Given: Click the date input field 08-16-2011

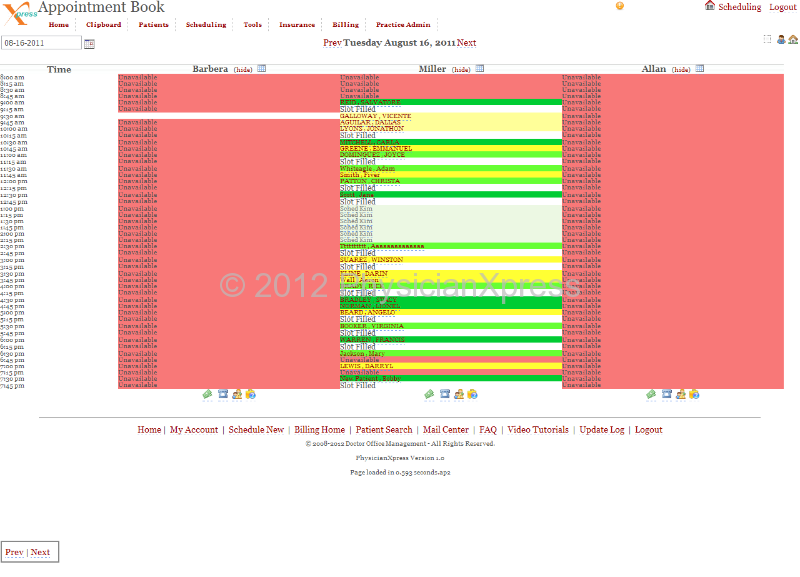Looking at the screenshot, I should click(x=41, y=44).
